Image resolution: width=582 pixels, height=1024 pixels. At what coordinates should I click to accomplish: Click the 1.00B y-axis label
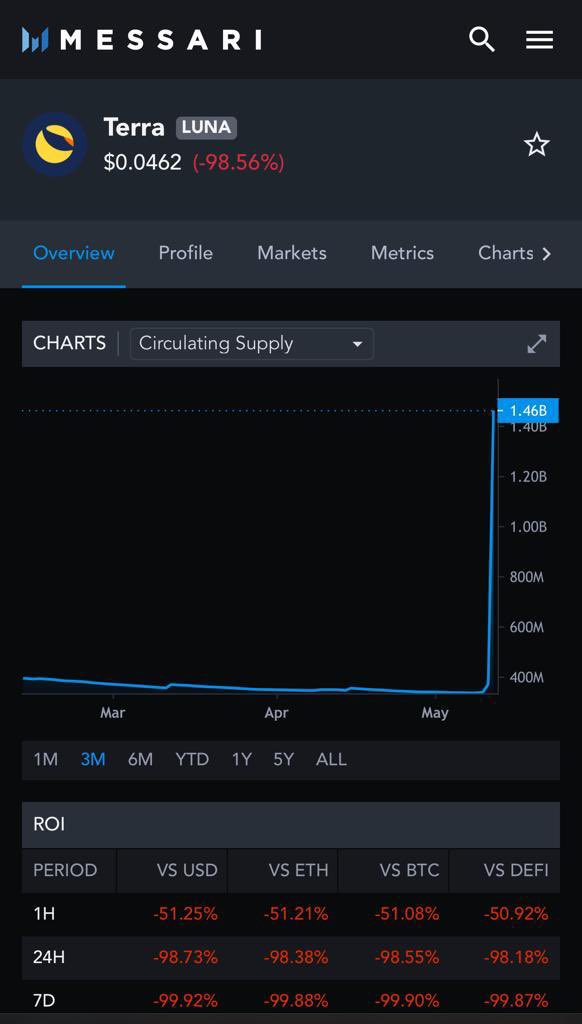pos(528,527)
